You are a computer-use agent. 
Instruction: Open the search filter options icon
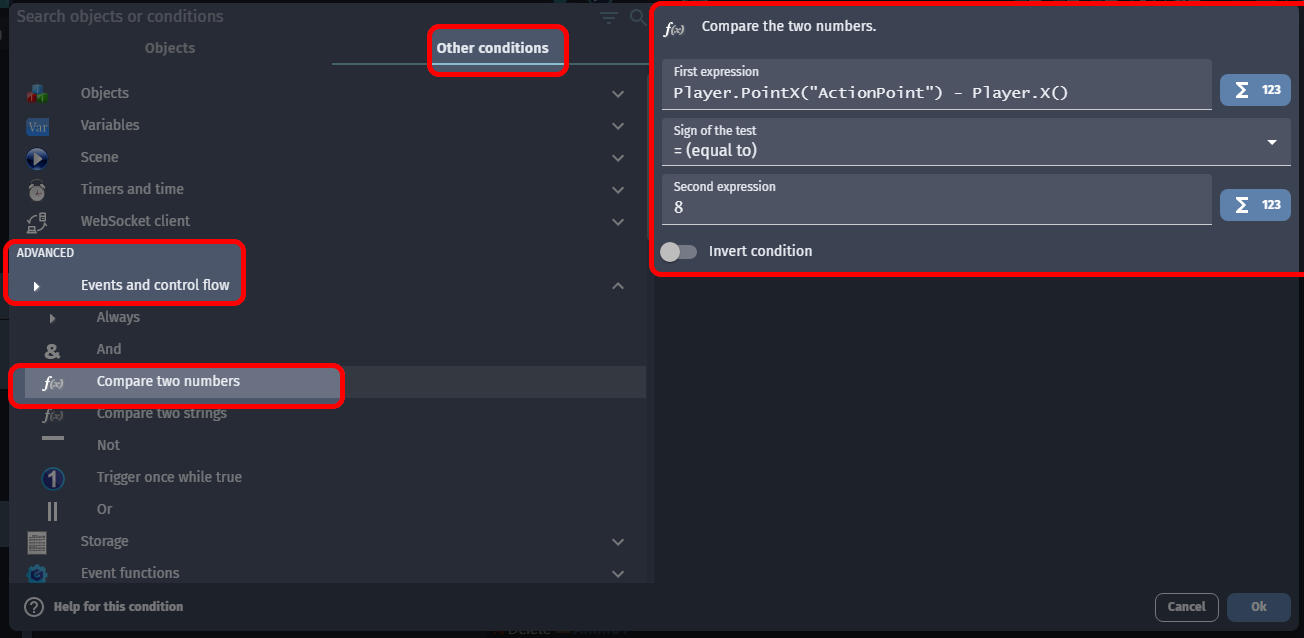(609, 17)
